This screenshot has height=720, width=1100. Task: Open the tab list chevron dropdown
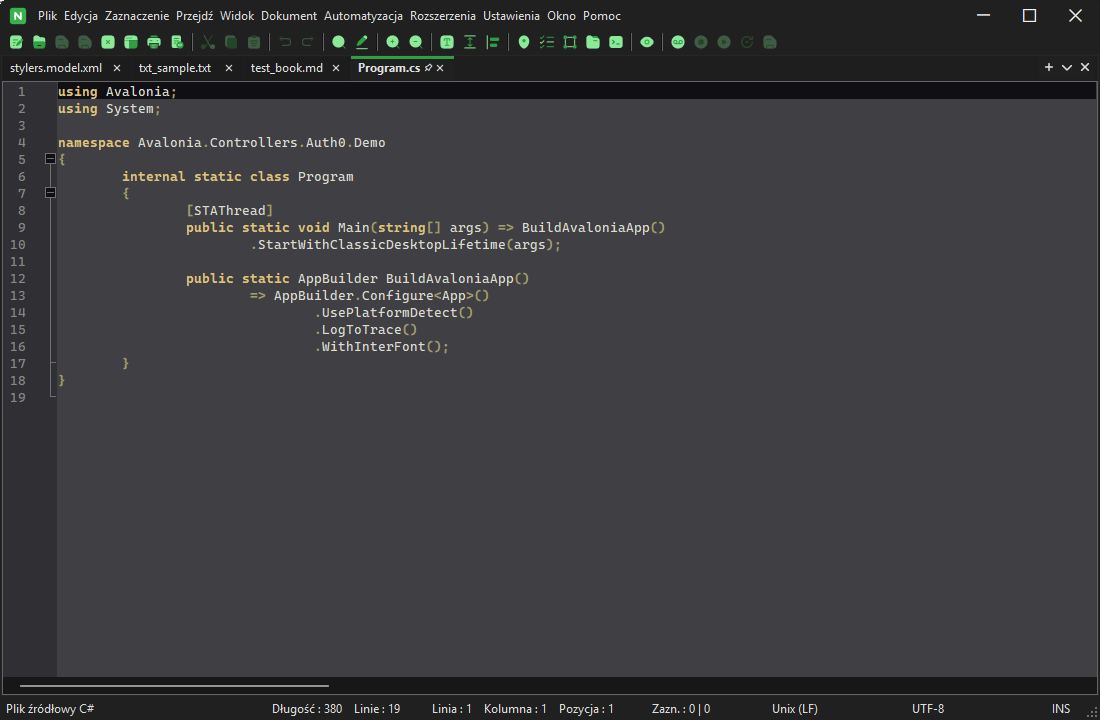(1067, 67)
